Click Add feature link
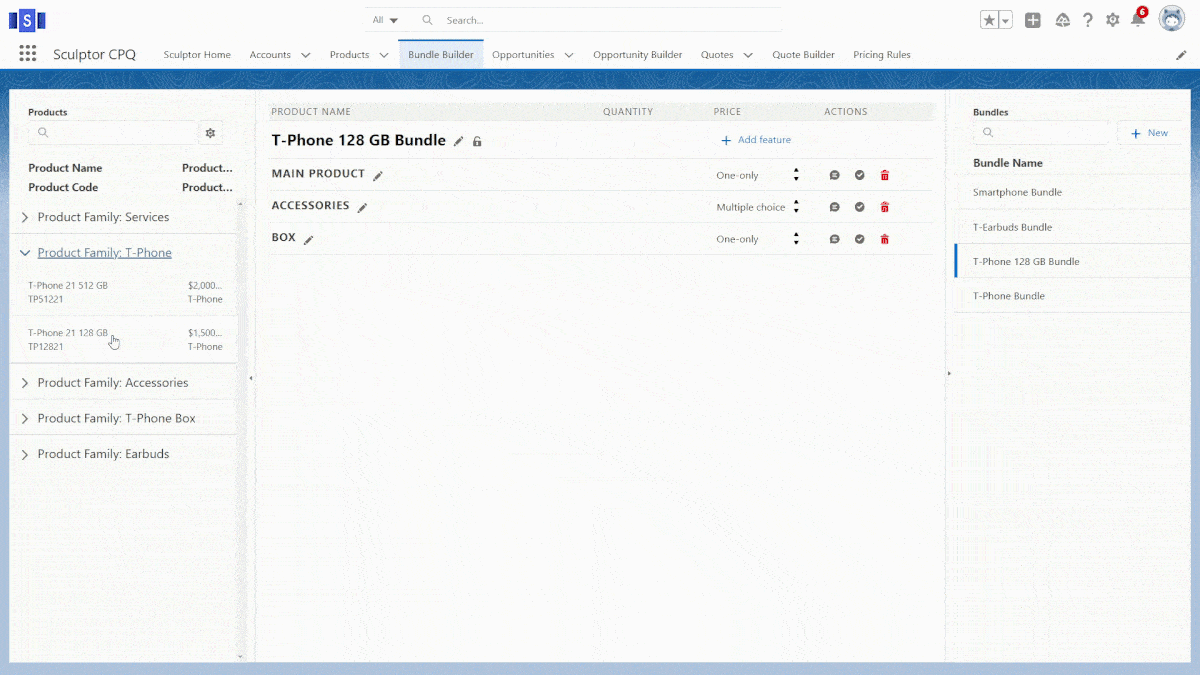Image resolution: width=1200 pixels, height=675 pixels. [x=756, y=140]
